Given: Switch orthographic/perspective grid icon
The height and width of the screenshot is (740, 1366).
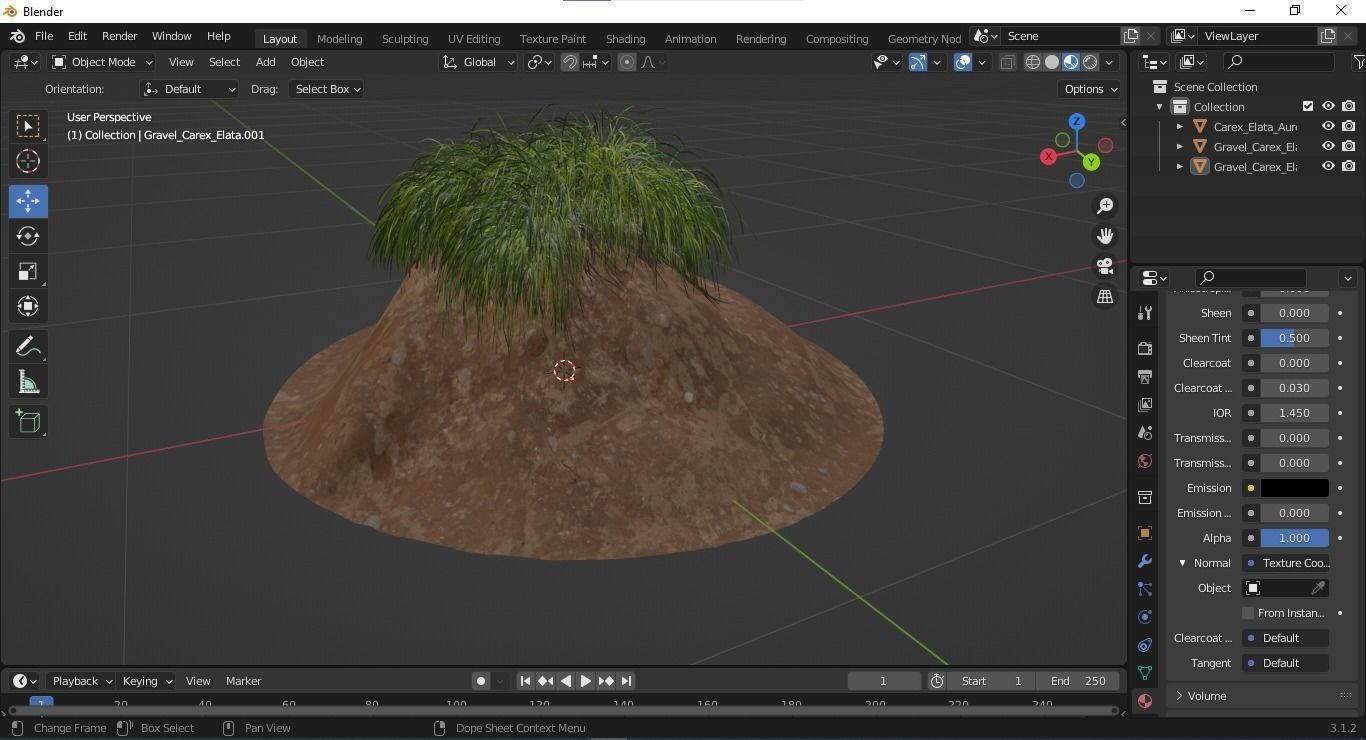Looking at the screenshot, I should [x=1105, y=297].
